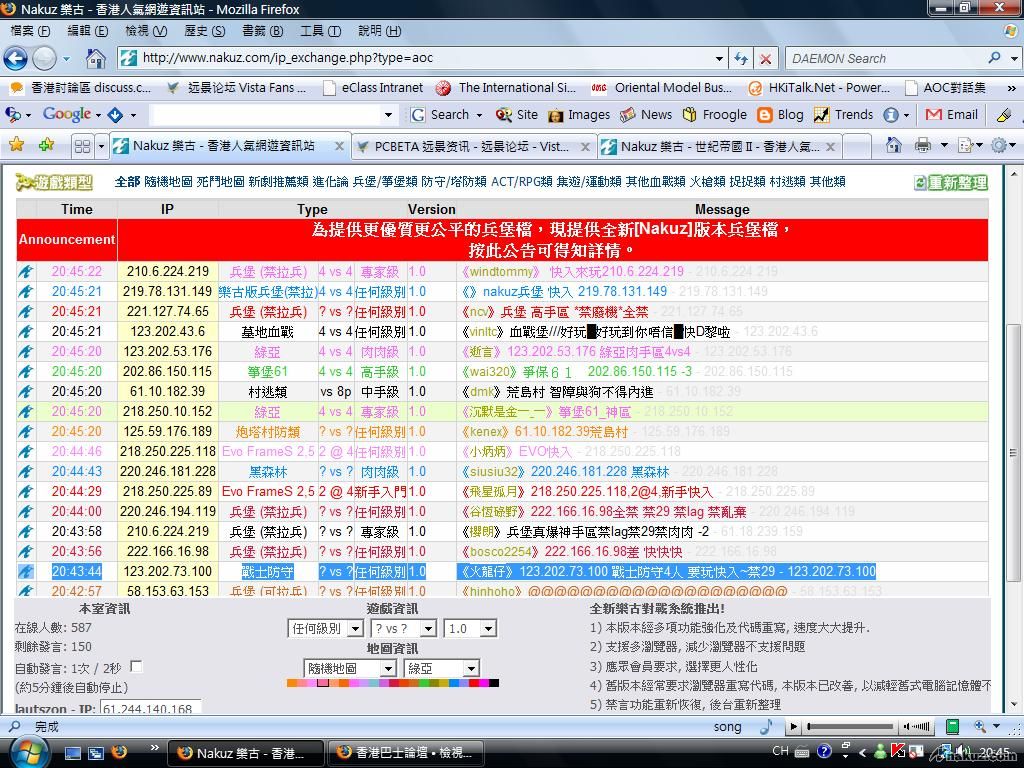This screenshot has height=768, width=1024.
Task: Open the Blogger Blog toolbar icon
Action: (780, 115)
